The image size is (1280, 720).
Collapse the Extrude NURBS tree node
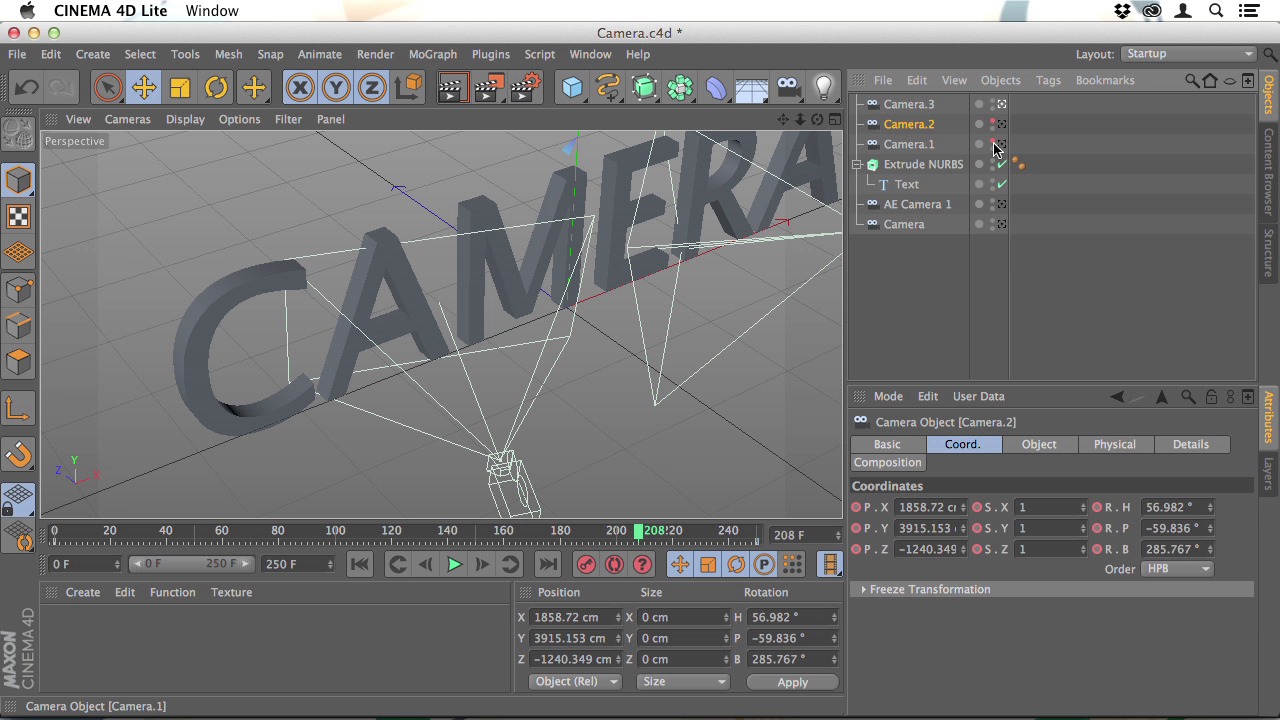tap(857, 164)
